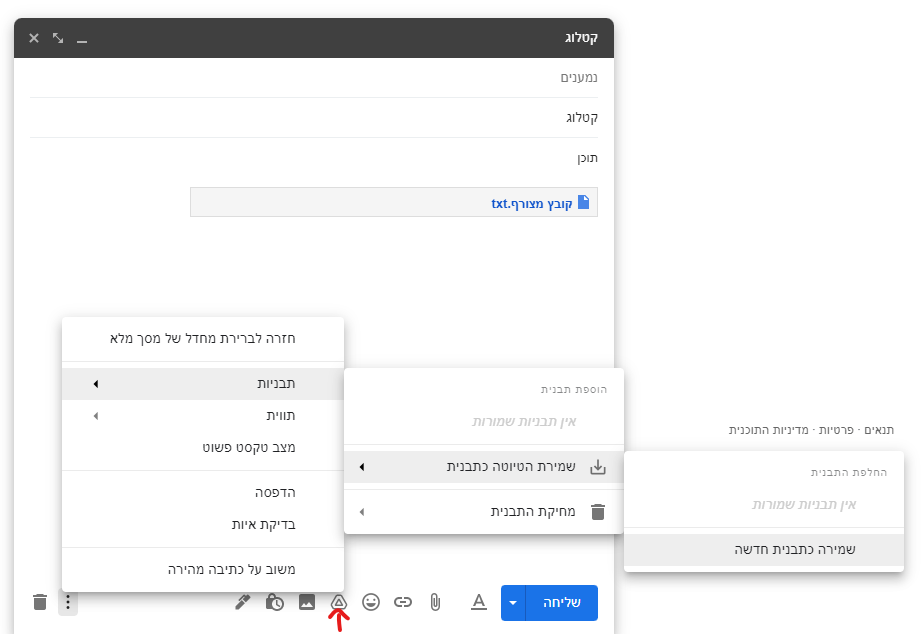Expand the arrow of שמירת הטיוטה כתבנית
The image size is (923, 634).
pos(362,467)
